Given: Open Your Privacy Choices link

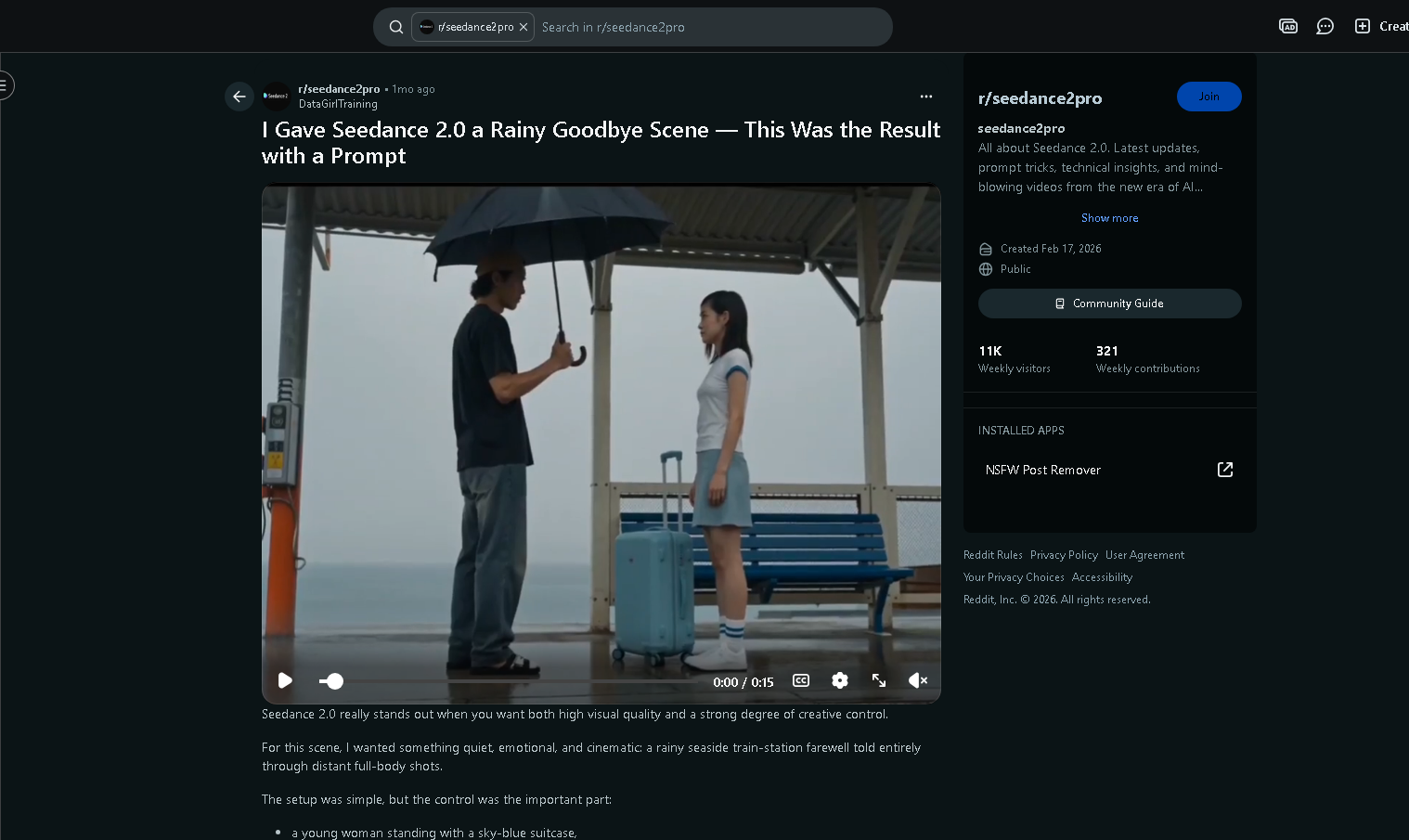Looking at the screenshot, I should pyautogui.click(x=1014, y=577).
